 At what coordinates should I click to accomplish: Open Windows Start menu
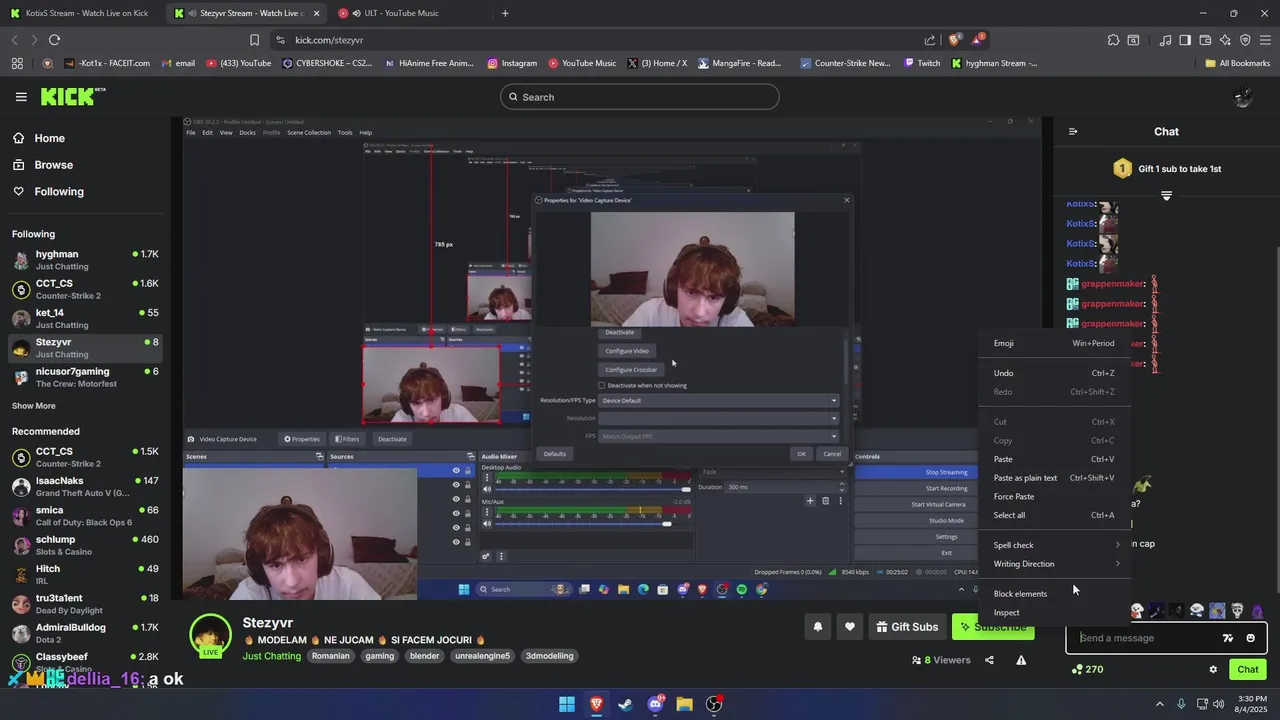pos(567,704)
